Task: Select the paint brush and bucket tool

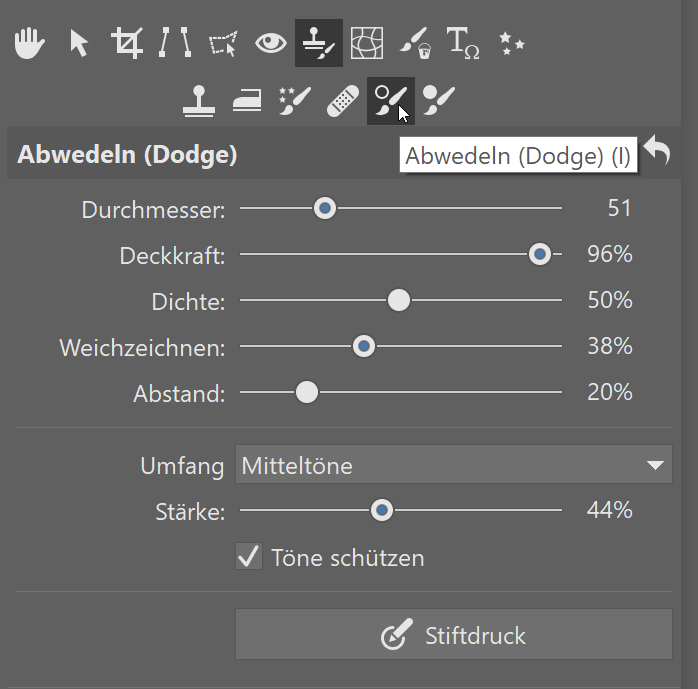Action: [415, 43]
